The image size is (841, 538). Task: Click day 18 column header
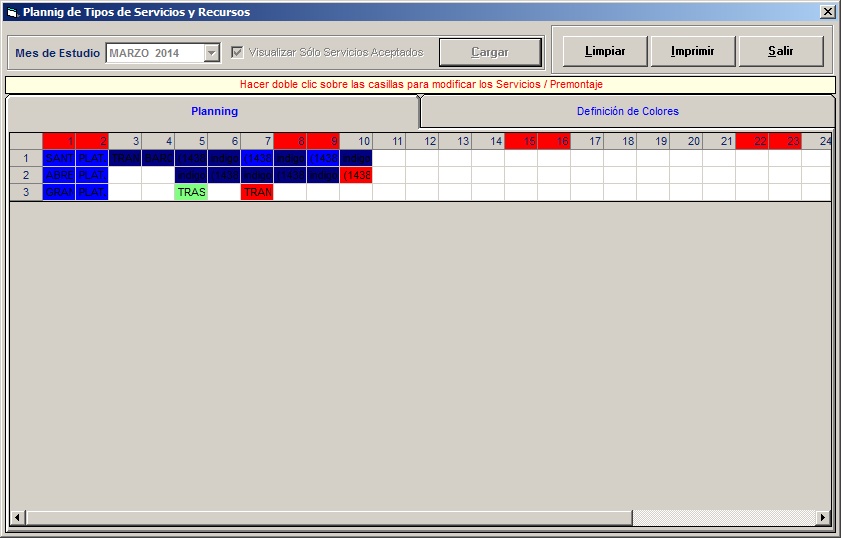[x=620, y=141]
